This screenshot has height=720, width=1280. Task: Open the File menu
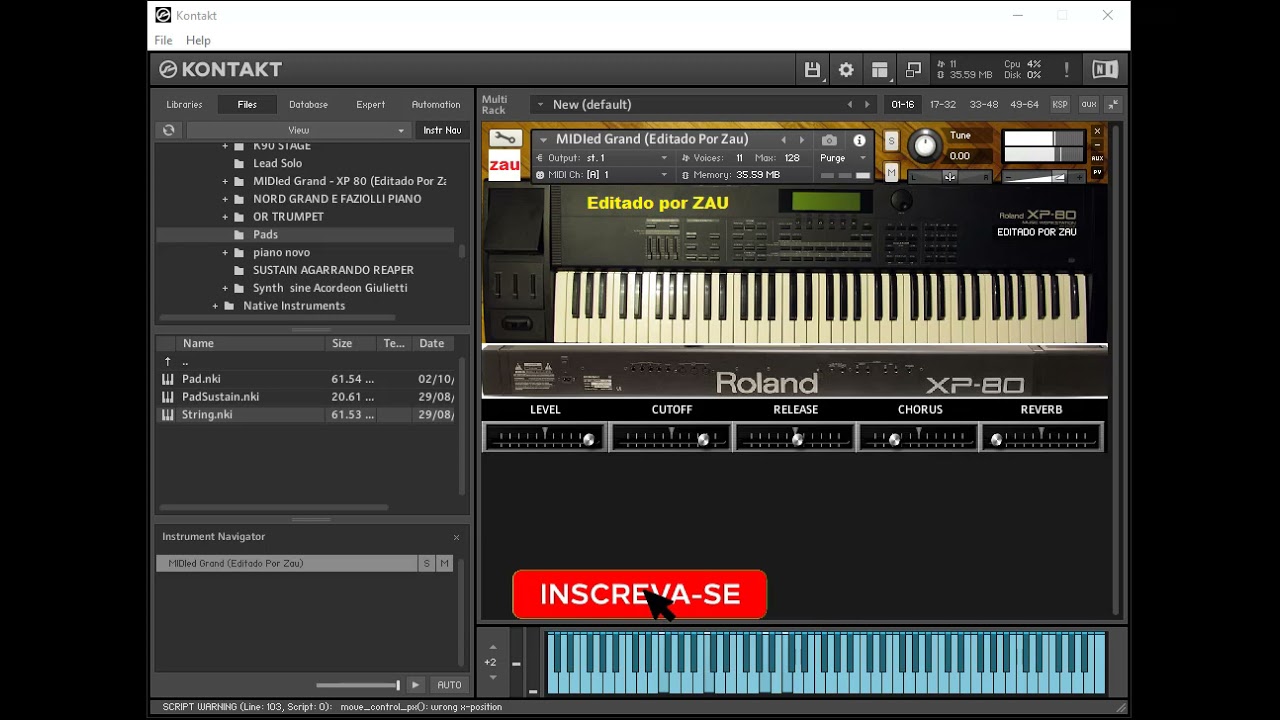coord(163,40)
